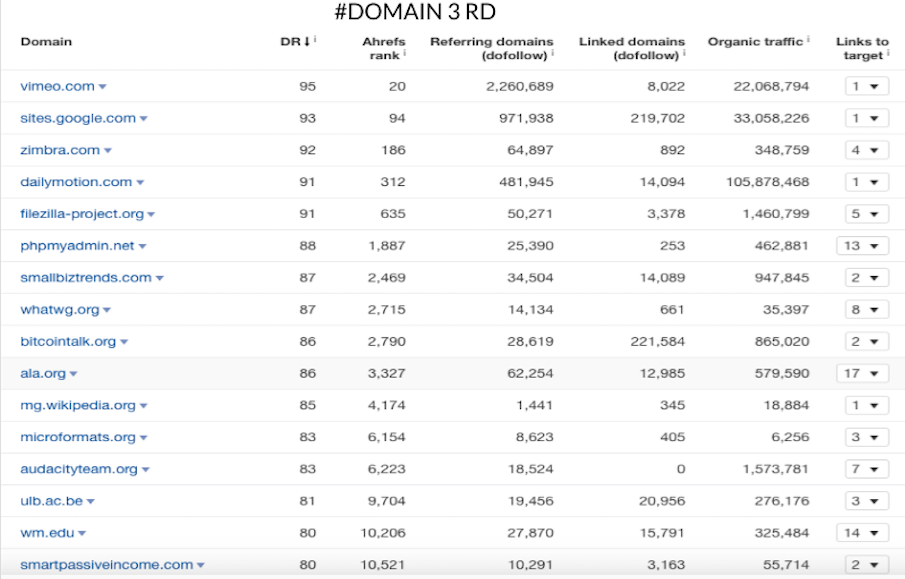Viewport: 905px width, 579px height.
Task: Sort by Organic traffic column header
Action: [755, 42]
